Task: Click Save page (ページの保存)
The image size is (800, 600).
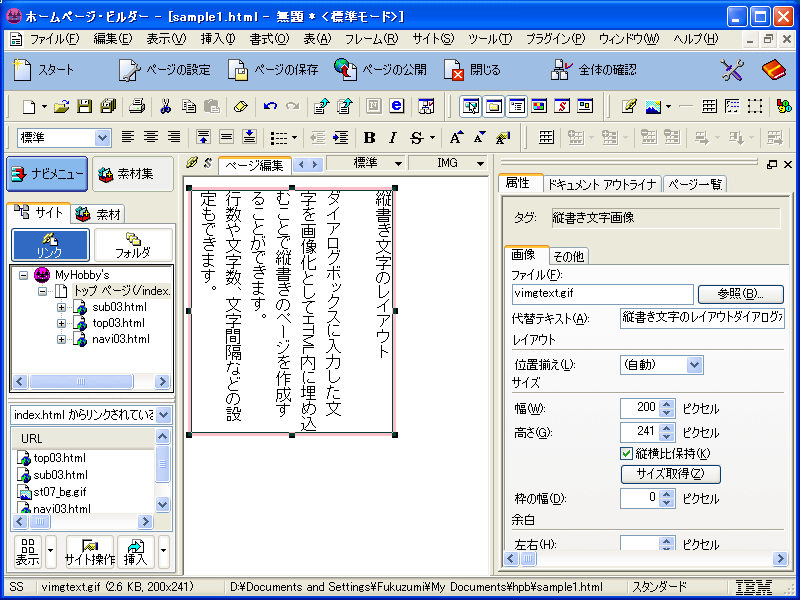Action: pyautogui.click(x=273, y=70)
